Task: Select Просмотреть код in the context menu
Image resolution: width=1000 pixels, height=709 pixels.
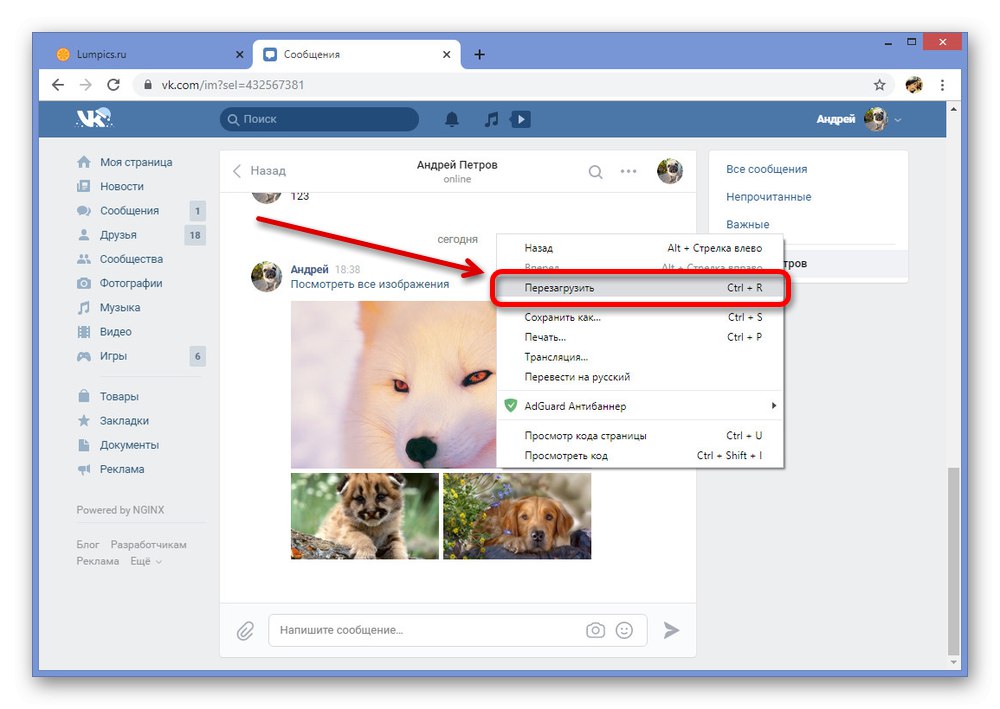Action: pos(640,455)
